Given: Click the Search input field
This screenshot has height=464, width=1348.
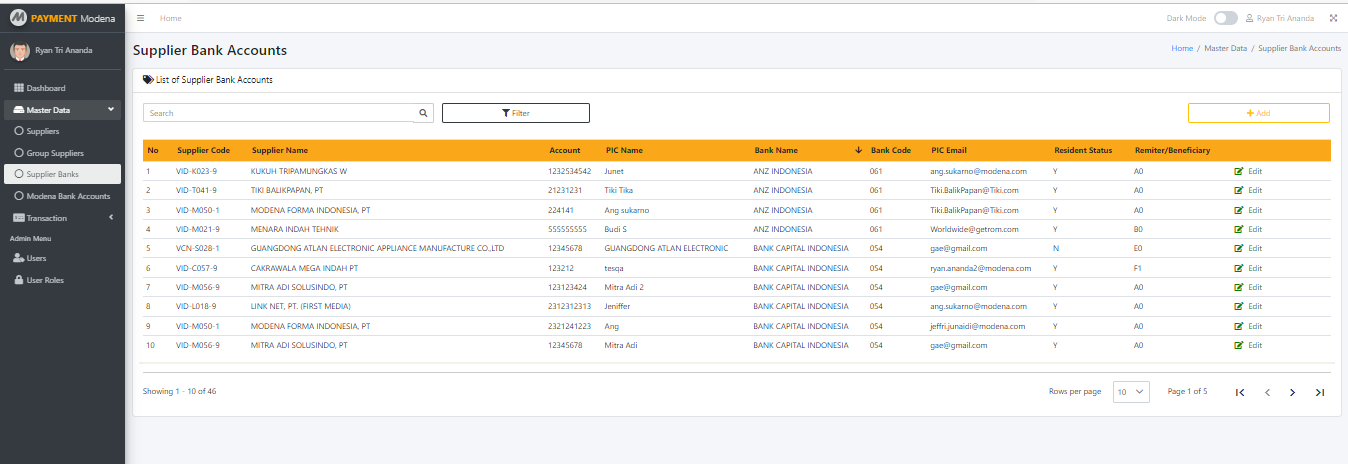Looking at the screenshot, I should (278, 113).
